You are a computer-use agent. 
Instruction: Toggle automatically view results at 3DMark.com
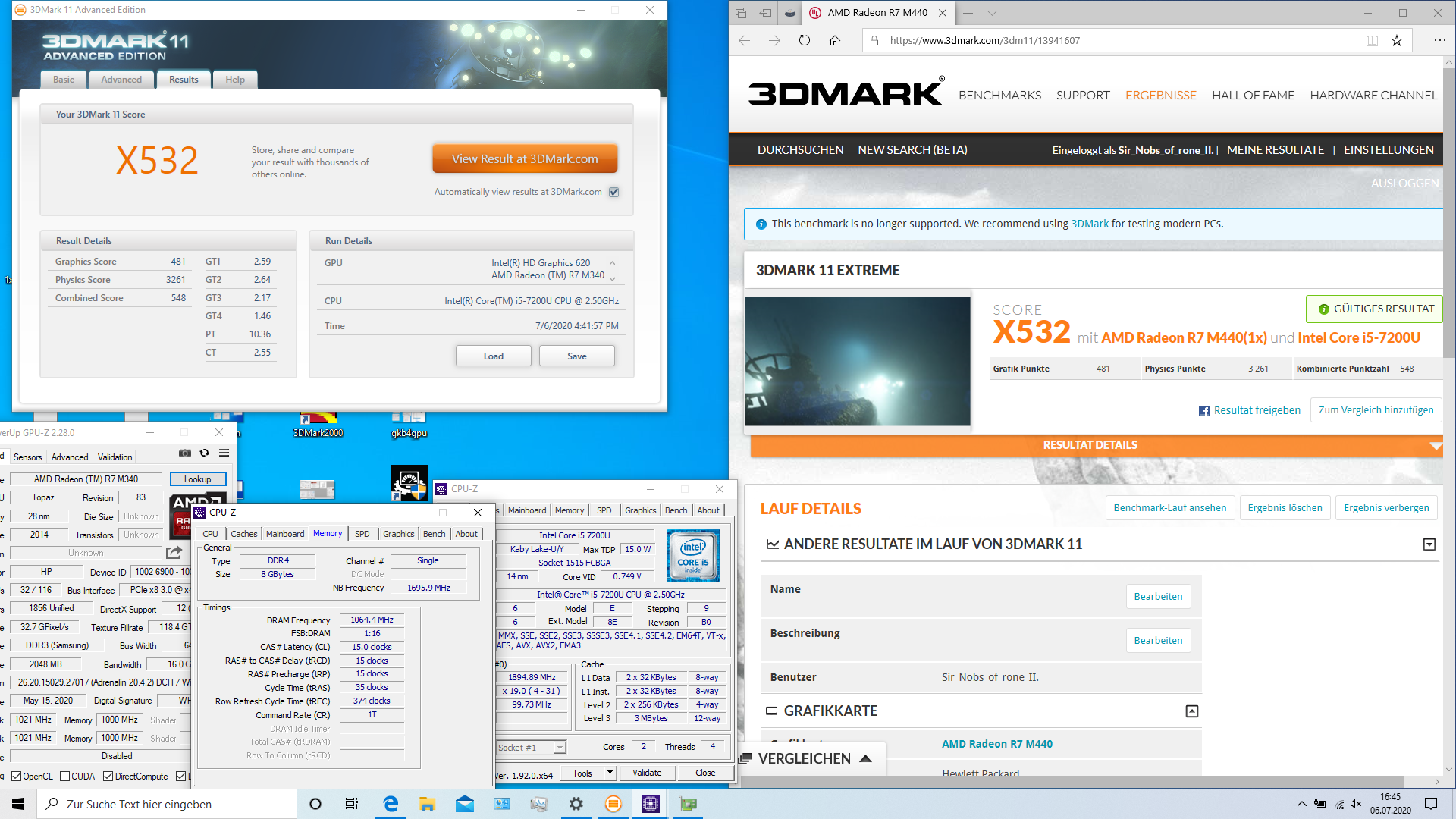tap(614, 192)
